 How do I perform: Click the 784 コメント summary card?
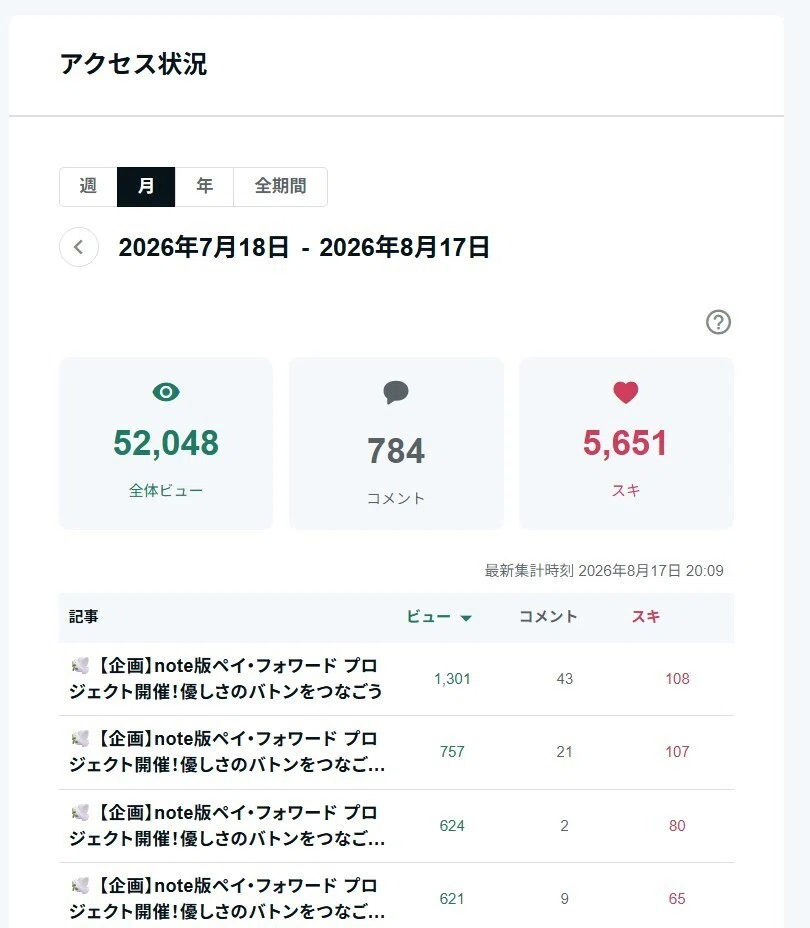click(396, 443)
